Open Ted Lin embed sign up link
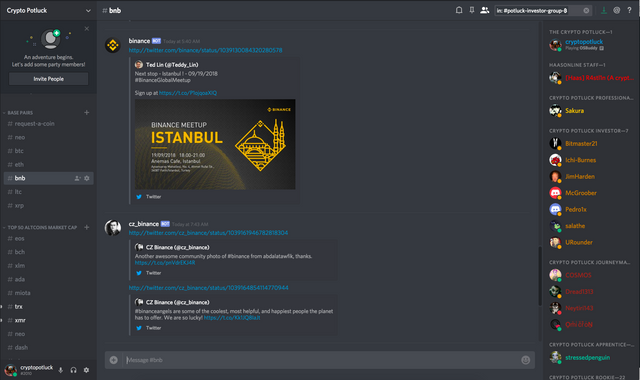 tap(188, 93)
